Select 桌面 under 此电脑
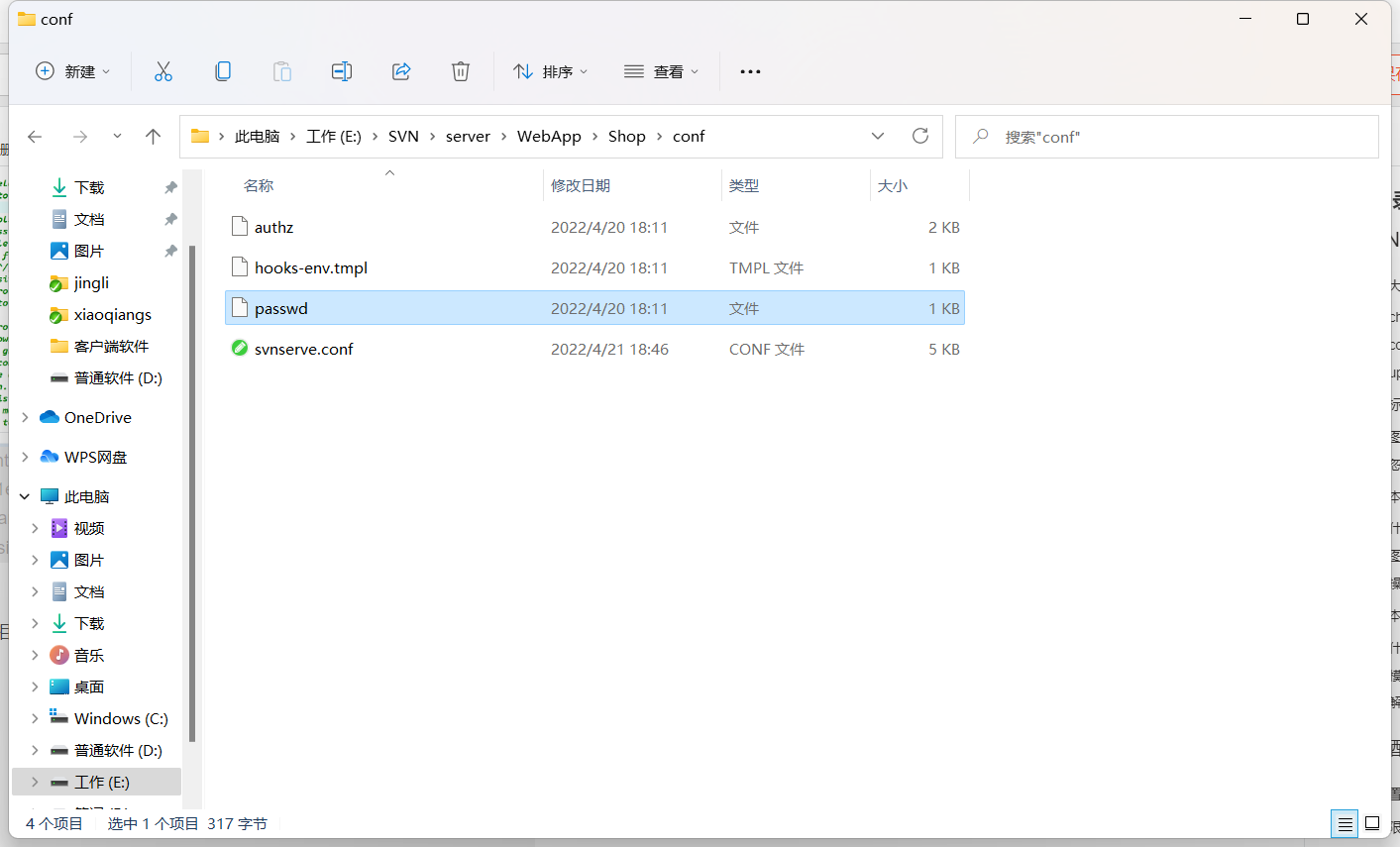This screenshot has height=847, width=1400. tap(88, 687)
